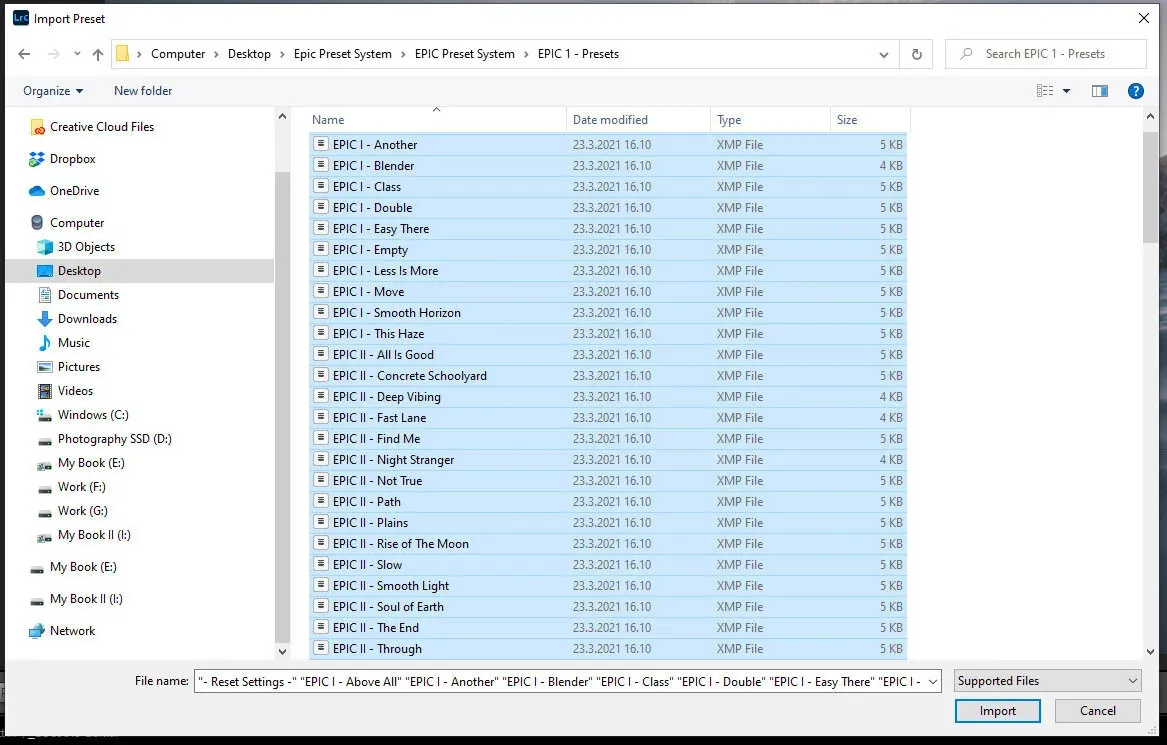Screen dimensions: 1167x745
Task: Sort files by Date modified column
Action: pyautogui.click(x=612, y=119)
